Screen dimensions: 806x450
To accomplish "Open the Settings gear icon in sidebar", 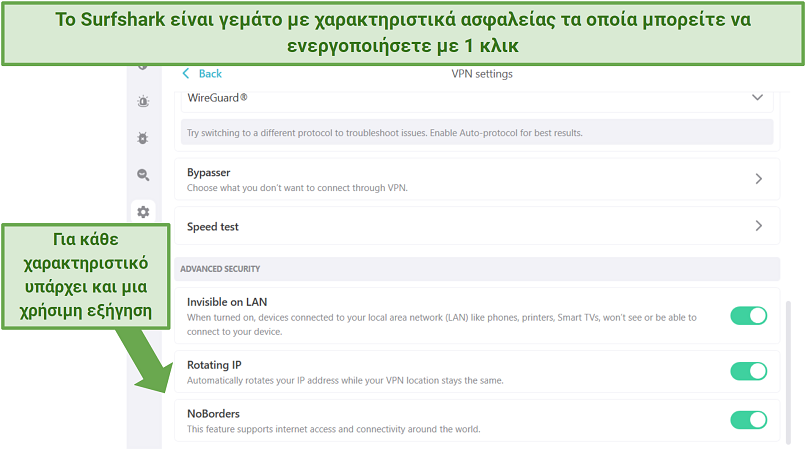I will pos(143,212).
